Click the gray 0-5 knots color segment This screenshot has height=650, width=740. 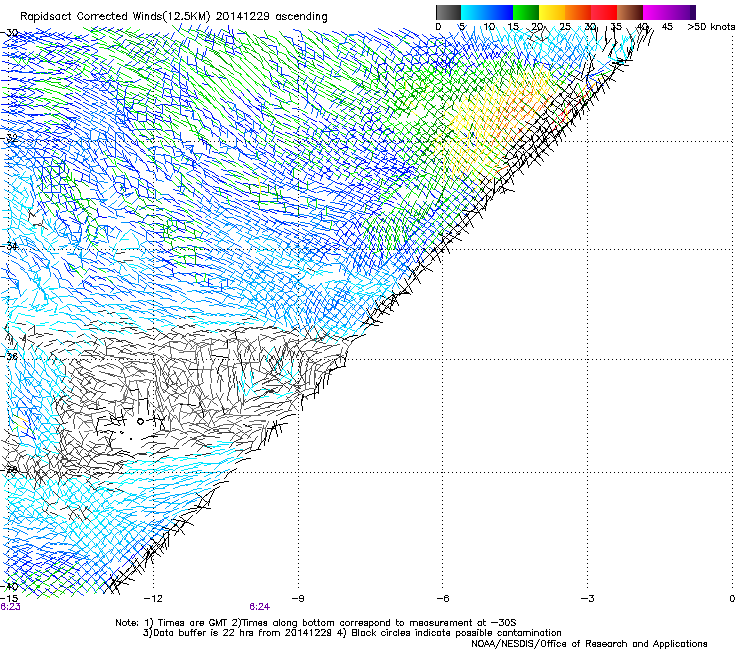click(448, 12)
